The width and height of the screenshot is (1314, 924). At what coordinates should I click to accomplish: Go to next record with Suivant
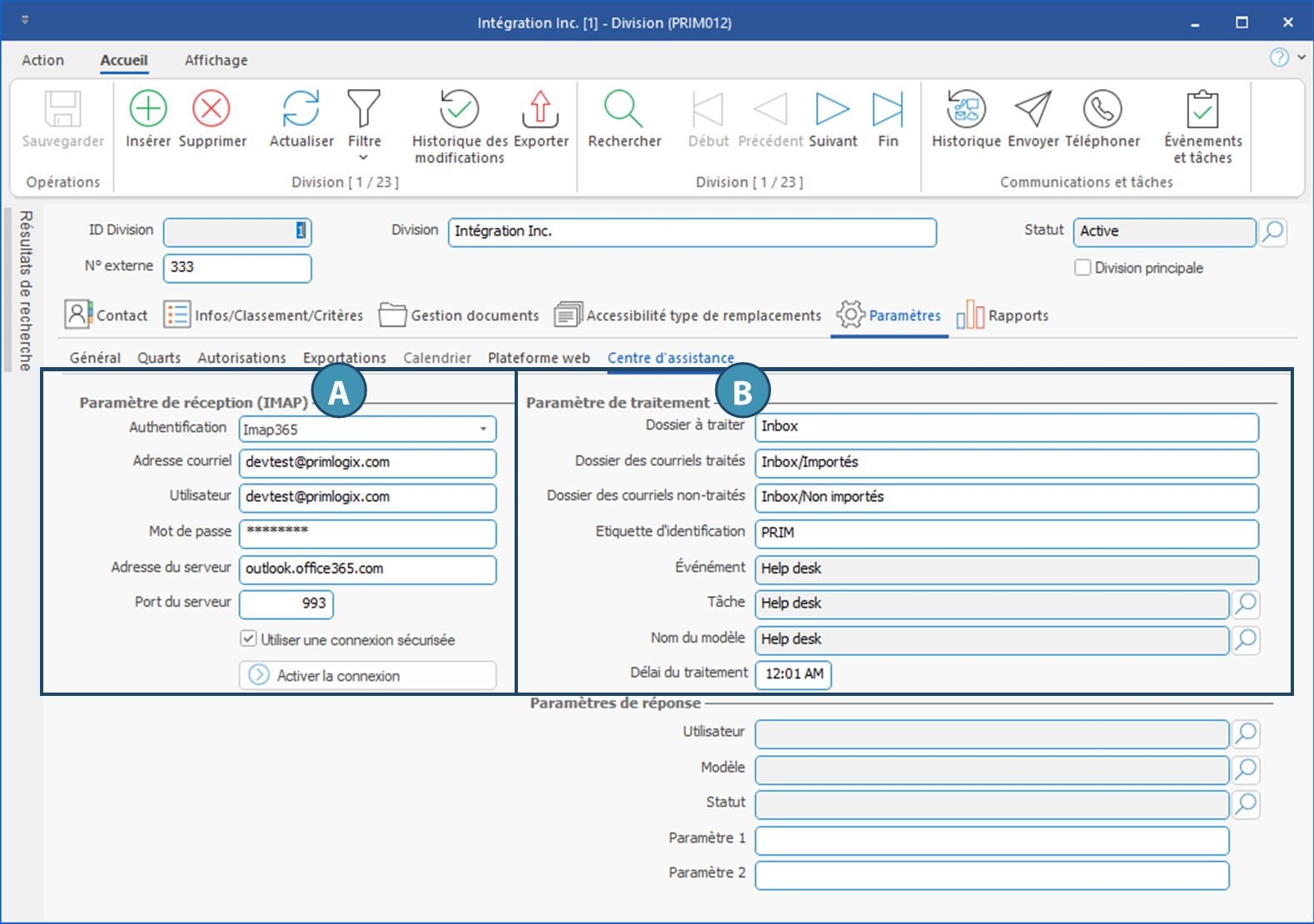832,109
